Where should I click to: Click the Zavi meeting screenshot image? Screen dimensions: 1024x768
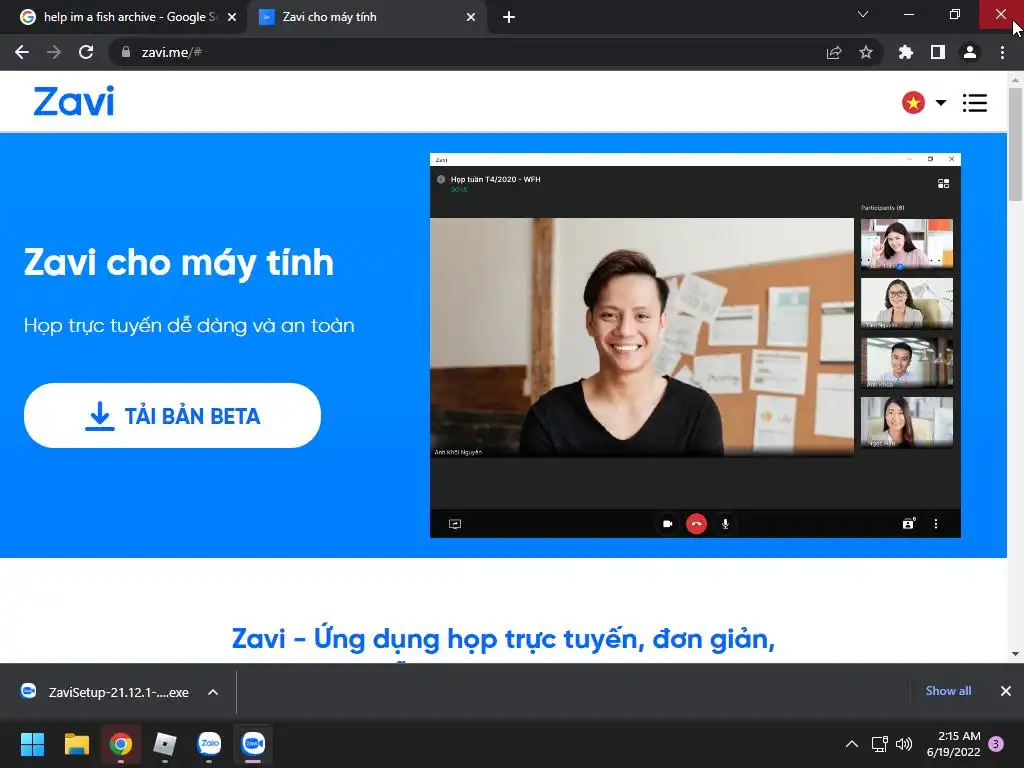point(695,345)
